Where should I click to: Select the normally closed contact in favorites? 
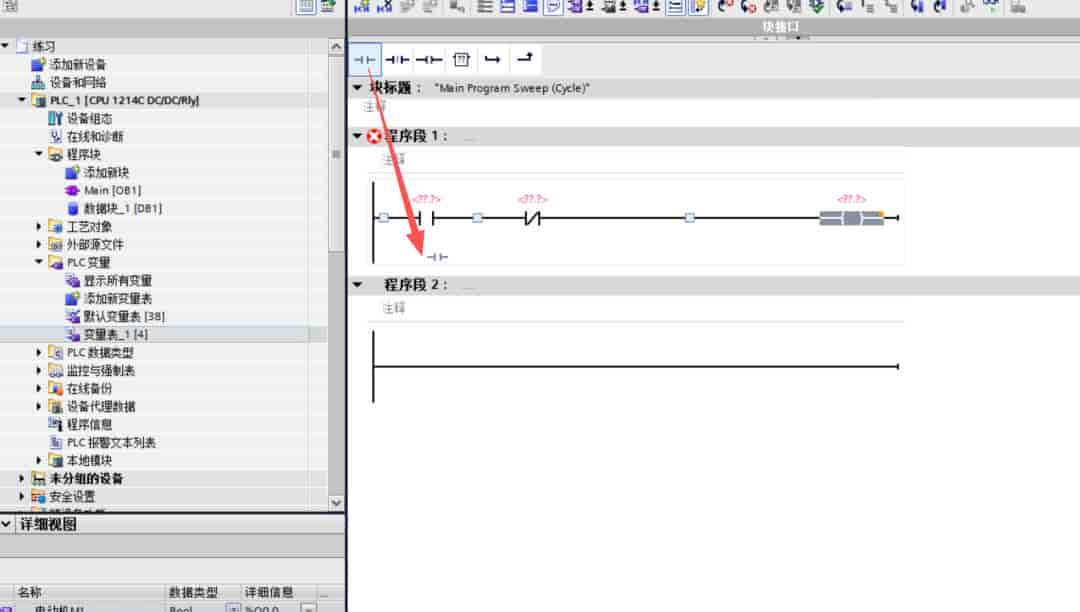397,60
